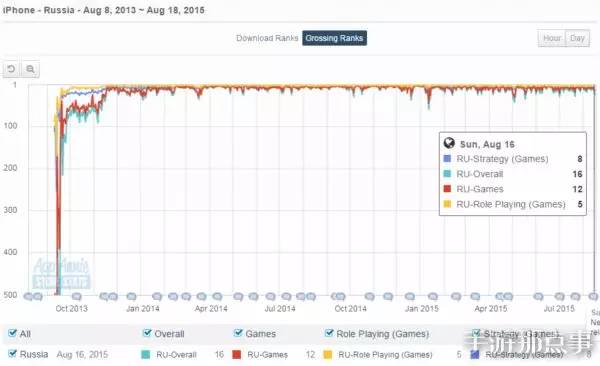Open the leftmost event bubble on the timeline
Image resolution: width=600 pixels, height=366 pixels.
[x=28, y=296]
